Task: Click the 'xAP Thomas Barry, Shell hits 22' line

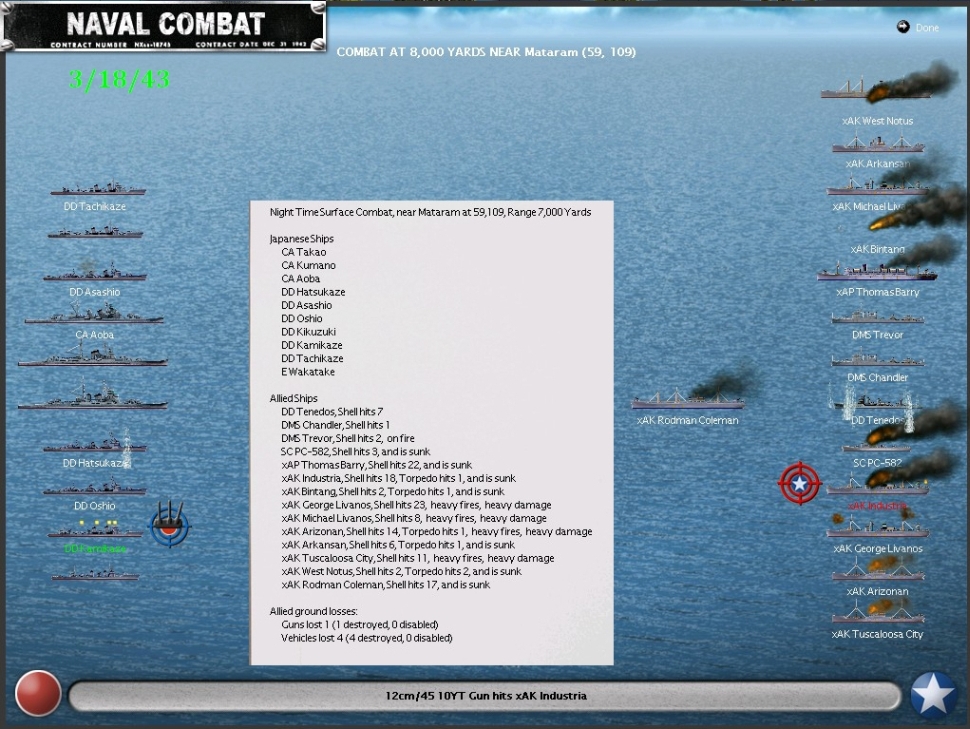Action: tap(376, 465)
